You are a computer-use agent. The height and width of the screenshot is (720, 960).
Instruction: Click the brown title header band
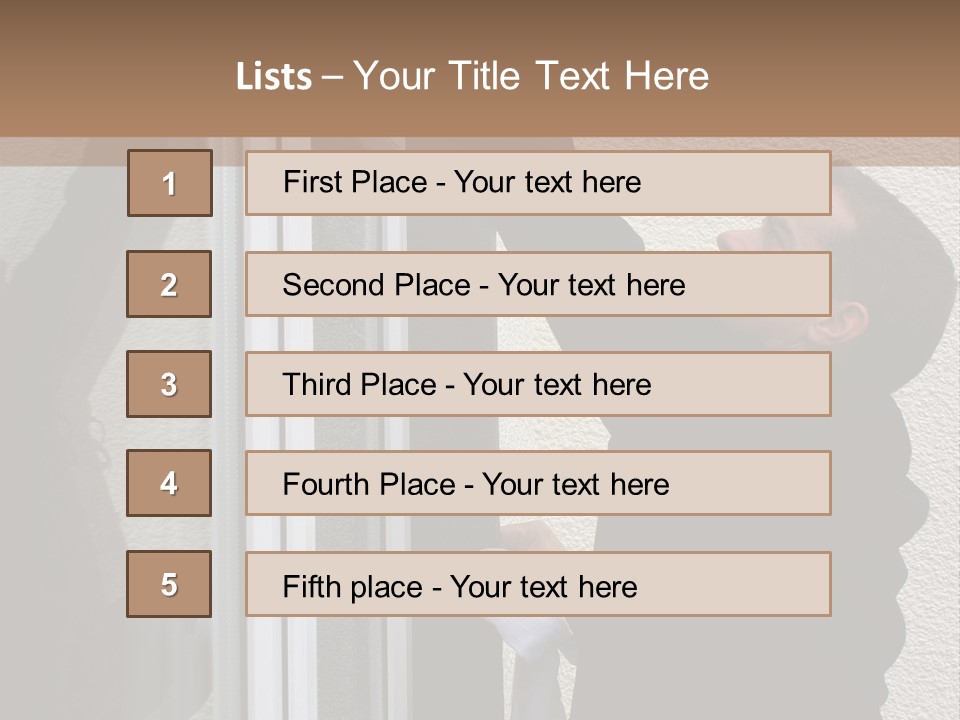480,69
